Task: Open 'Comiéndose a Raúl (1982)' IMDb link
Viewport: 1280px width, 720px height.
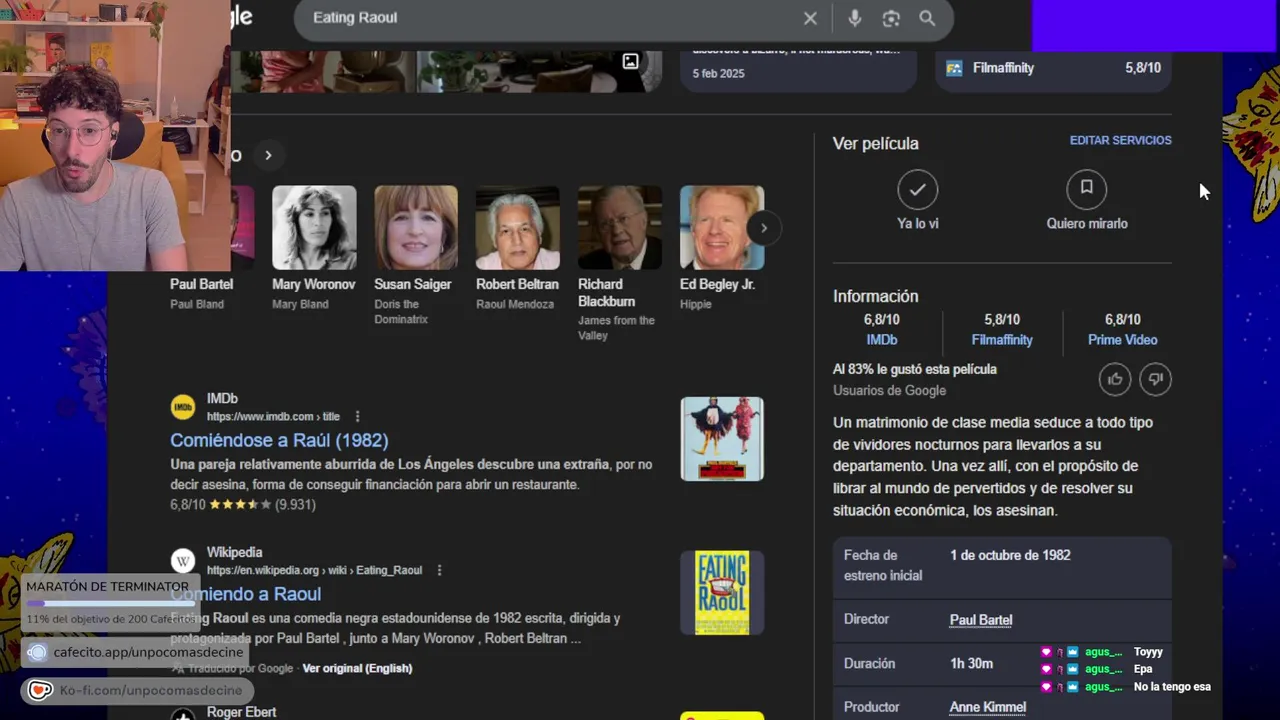Action: [279, 440]
